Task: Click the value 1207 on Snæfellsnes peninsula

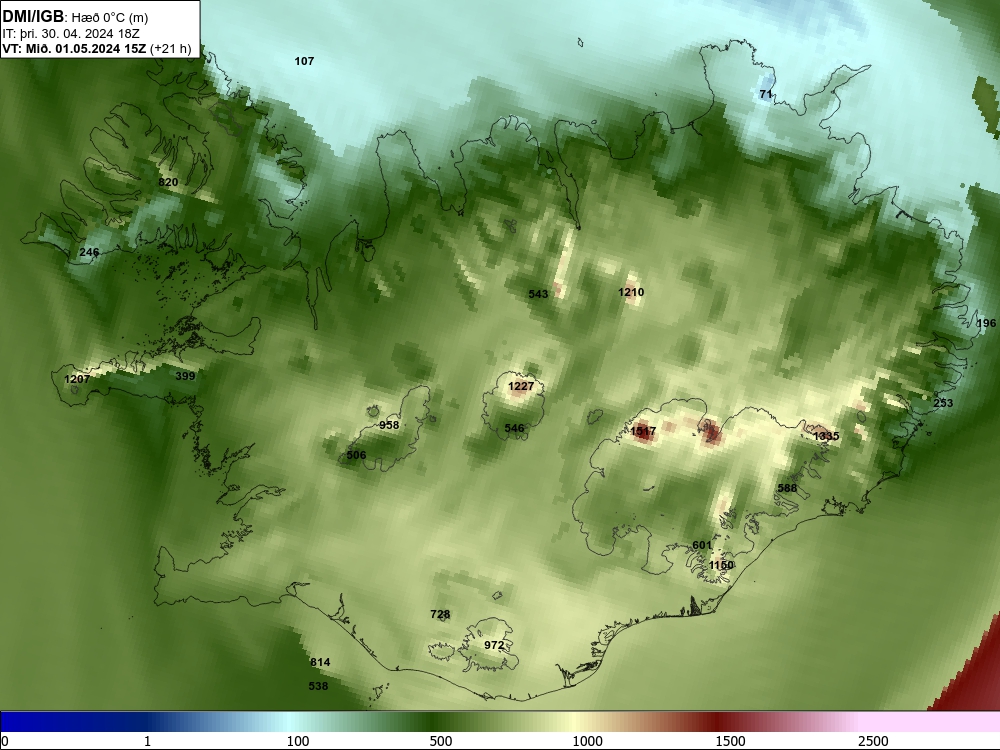Action: [x=77, y=379]
